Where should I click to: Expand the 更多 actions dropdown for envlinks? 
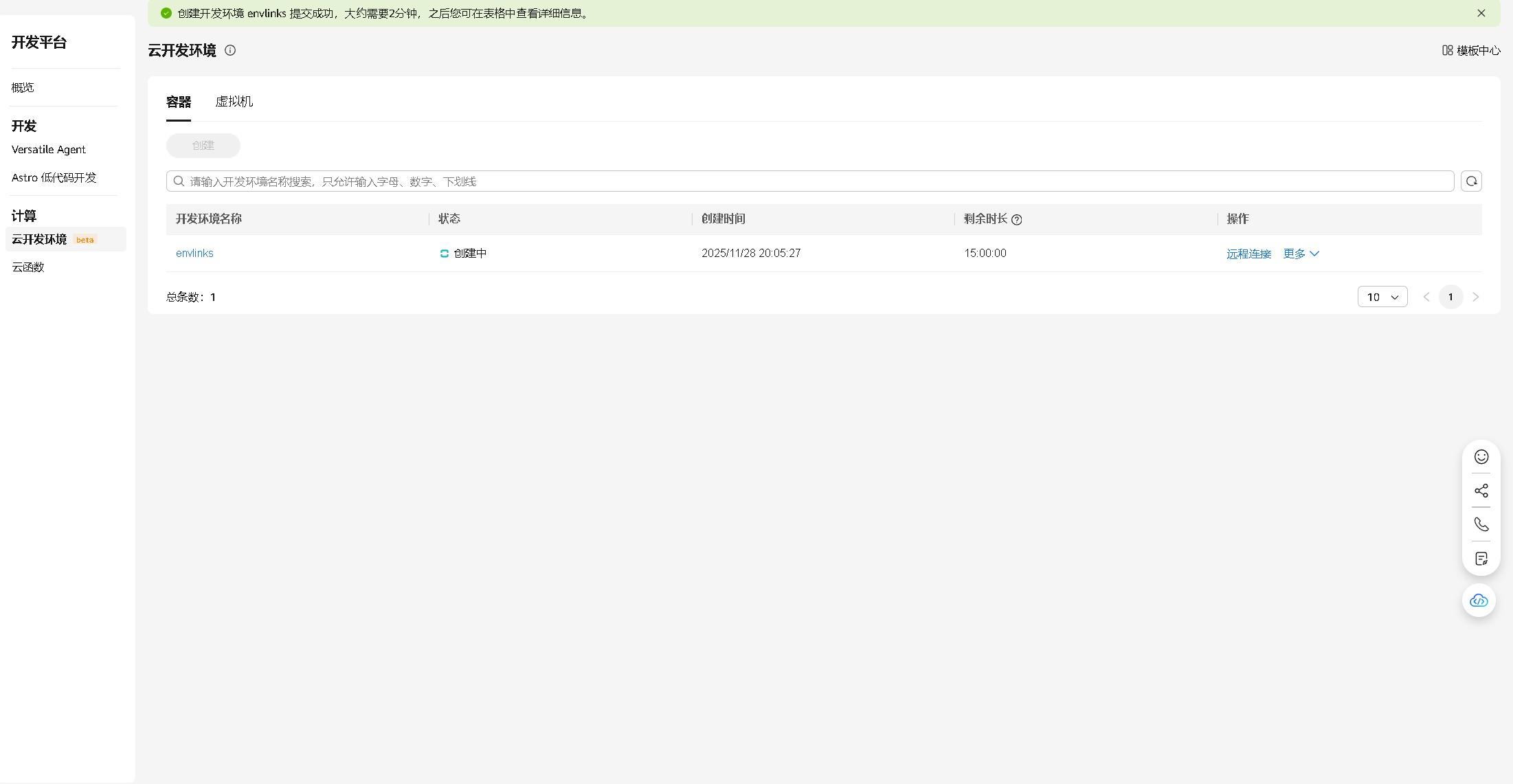click(1301, 254)
